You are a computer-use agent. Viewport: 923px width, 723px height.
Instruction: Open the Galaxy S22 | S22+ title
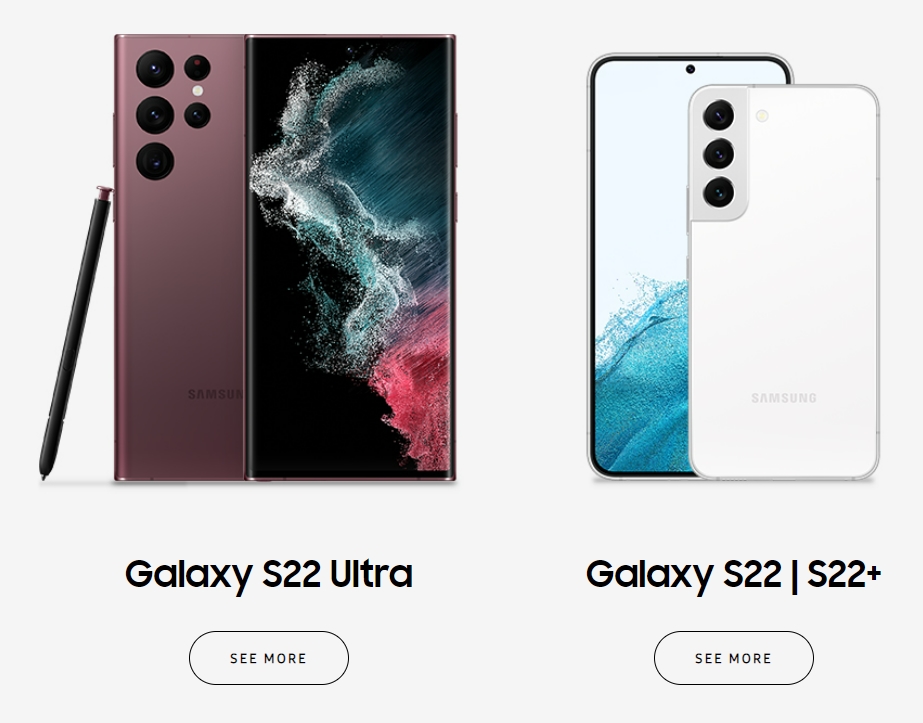click(733, 573)
